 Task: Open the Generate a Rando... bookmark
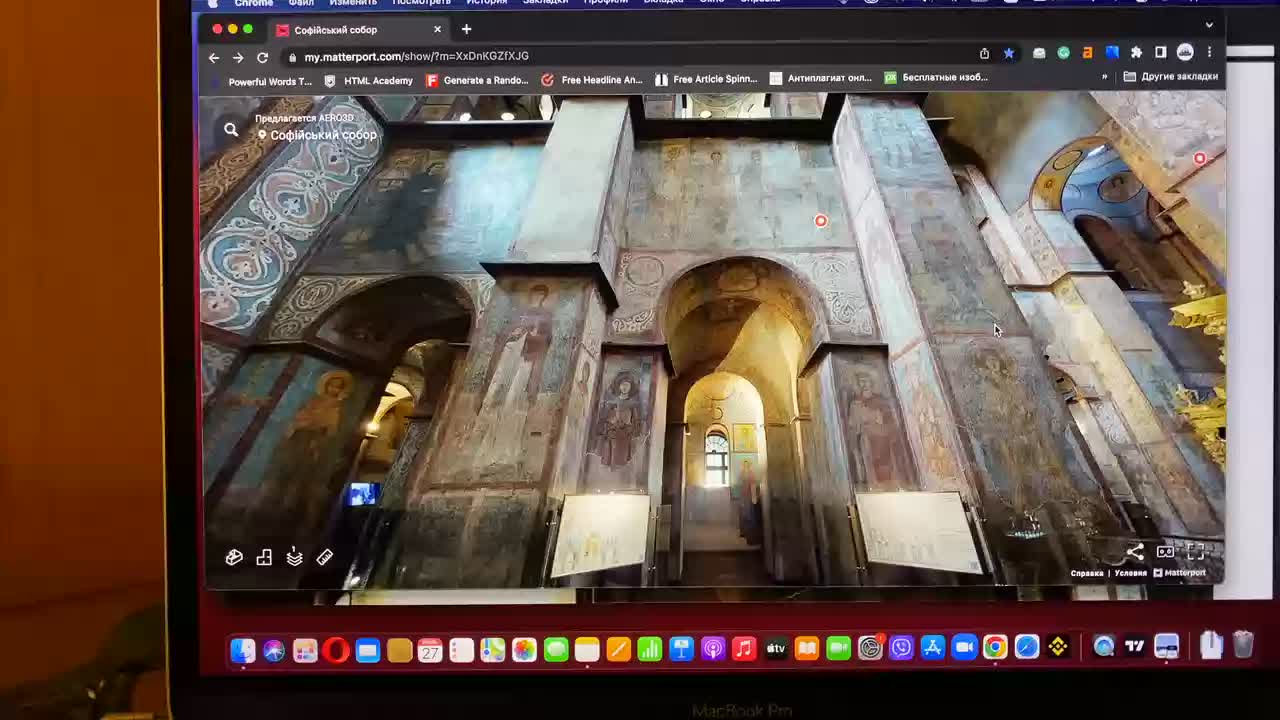[x=477, y=80]
